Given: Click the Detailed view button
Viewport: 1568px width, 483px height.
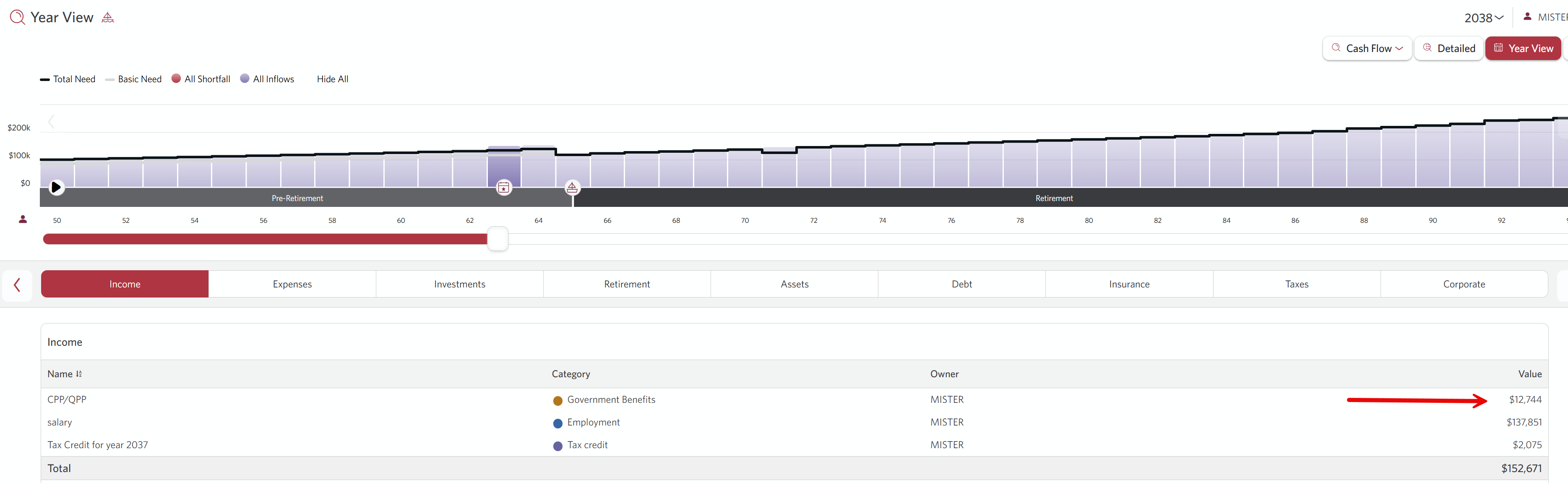Looking at the screenshot, I should pyautogui.click(x=1449, y=48).
